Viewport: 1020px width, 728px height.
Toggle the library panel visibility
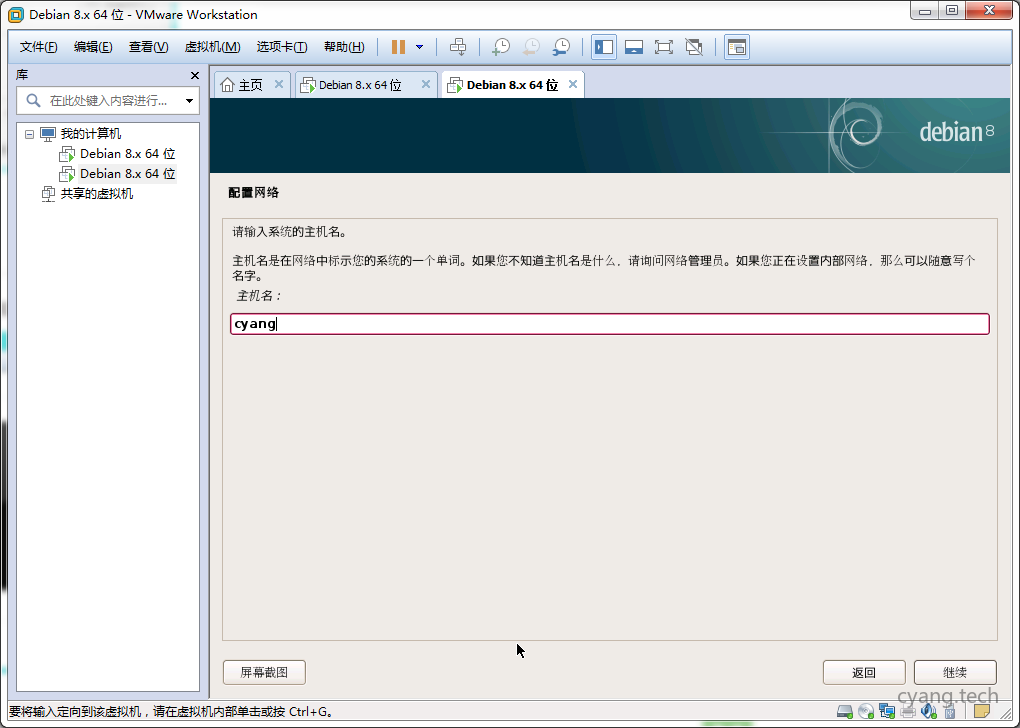click(x=603, y=46)
